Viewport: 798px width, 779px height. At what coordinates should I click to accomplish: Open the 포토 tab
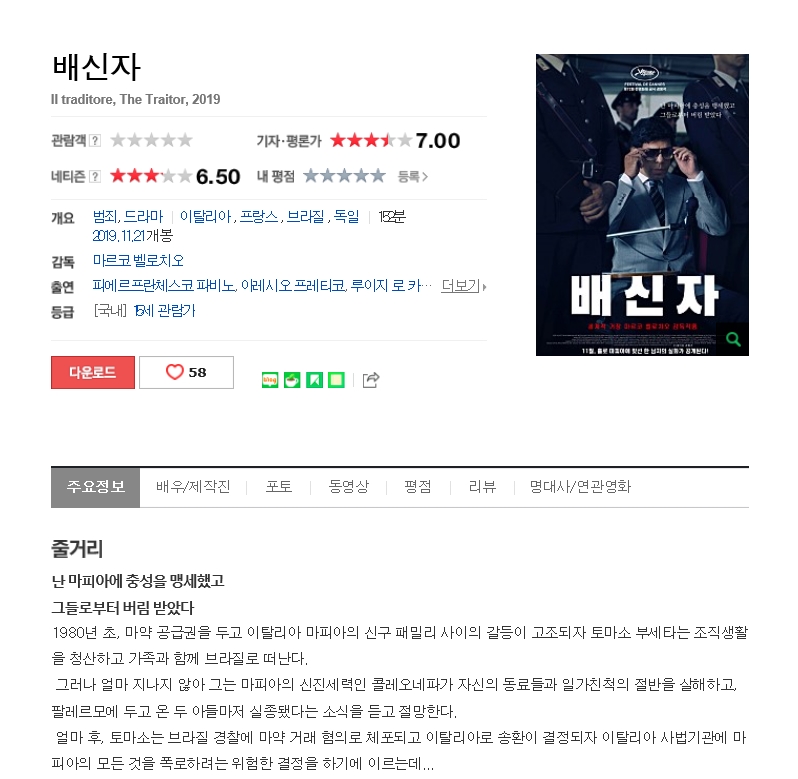tap(279, 487)
